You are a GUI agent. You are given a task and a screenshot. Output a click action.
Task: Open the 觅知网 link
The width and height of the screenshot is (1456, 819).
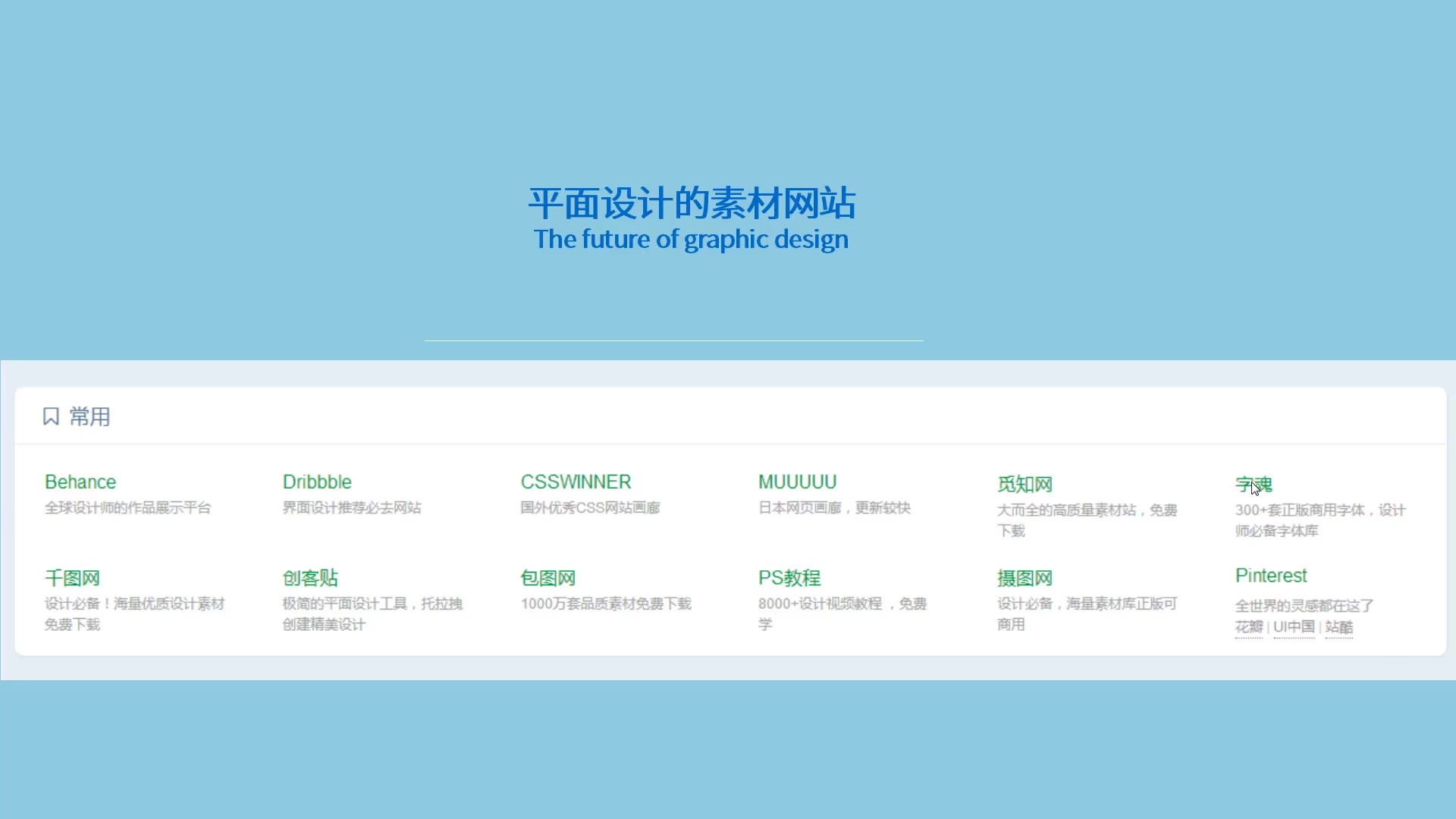point(1025,485)
